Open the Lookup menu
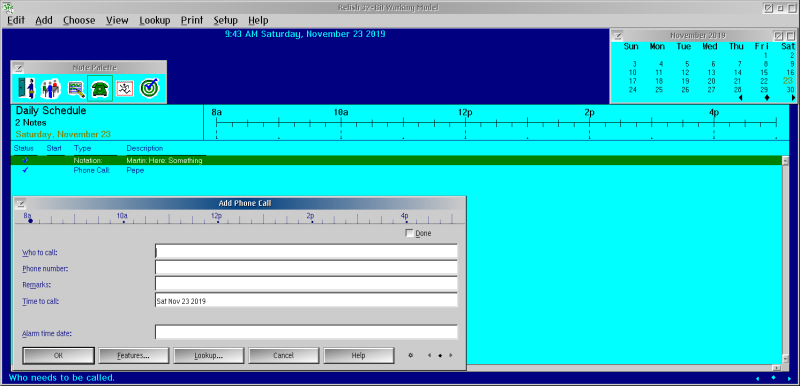 coord(155,20)
